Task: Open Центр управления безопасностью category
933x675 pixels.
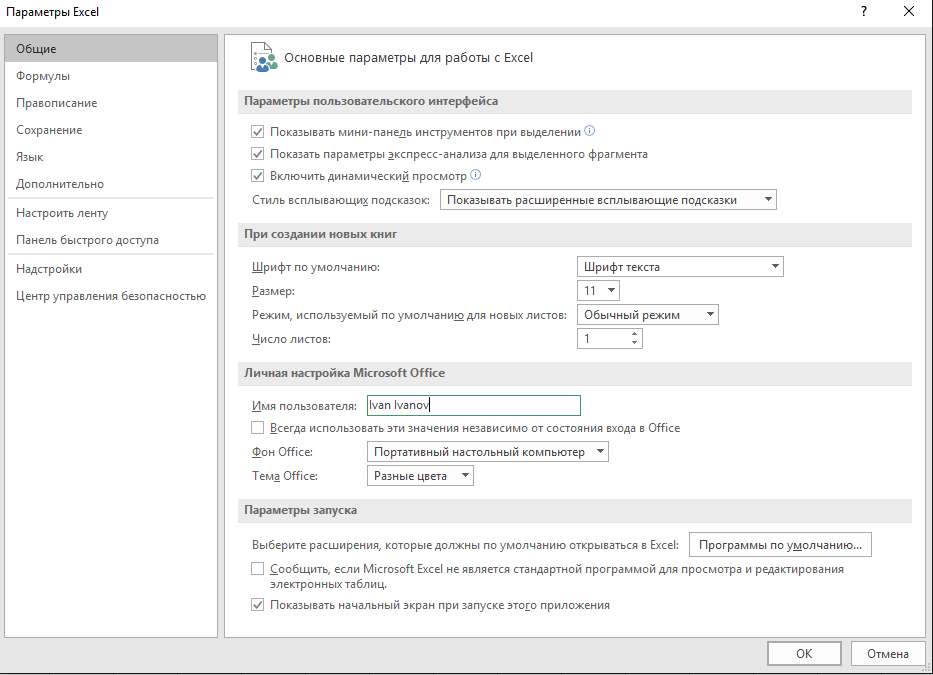Action: pos(111,296)
